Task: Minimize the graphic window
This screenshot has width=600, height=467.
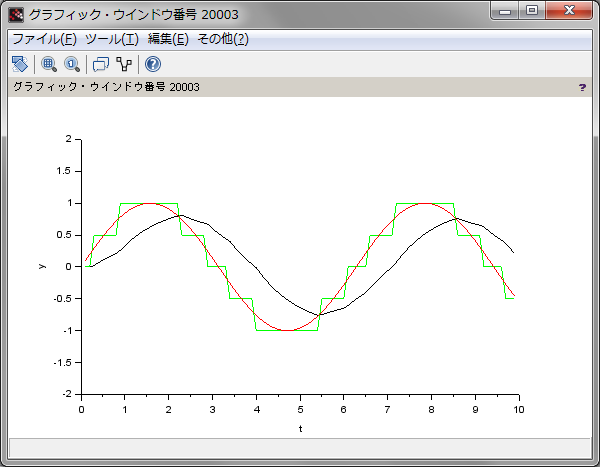Action: [x=507, y=11]
